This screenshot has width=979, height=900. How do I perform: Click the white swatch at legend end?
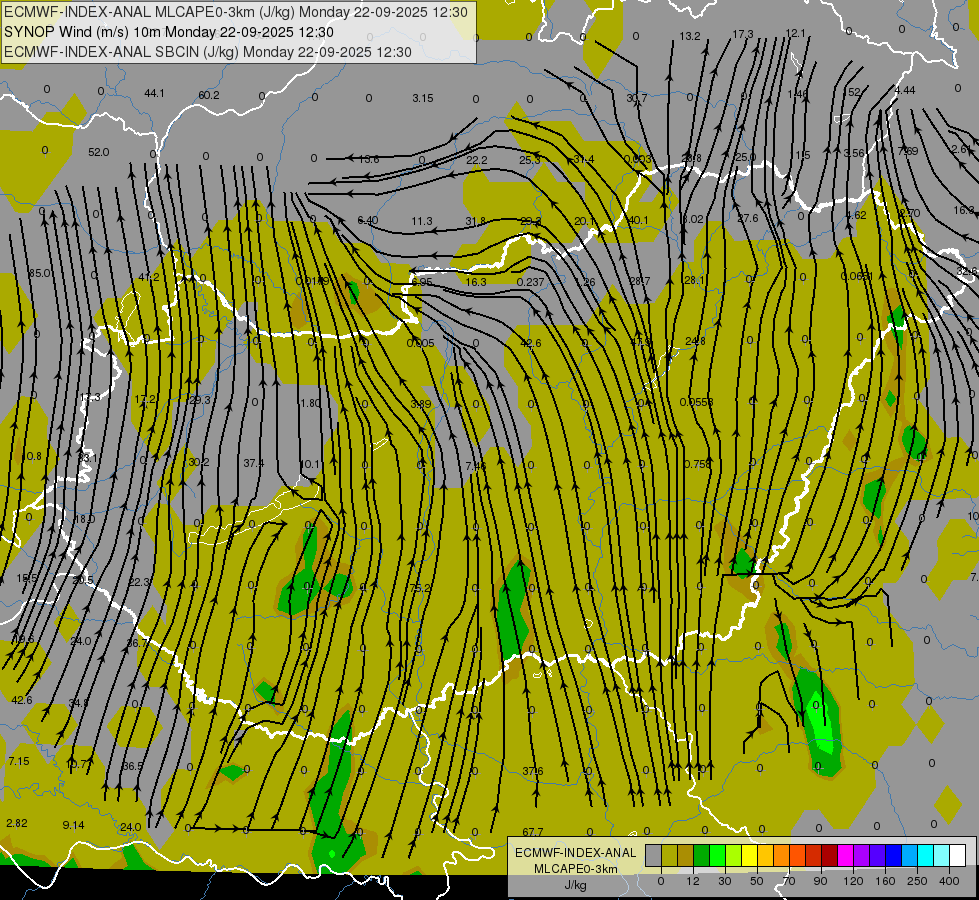point(958,855)
